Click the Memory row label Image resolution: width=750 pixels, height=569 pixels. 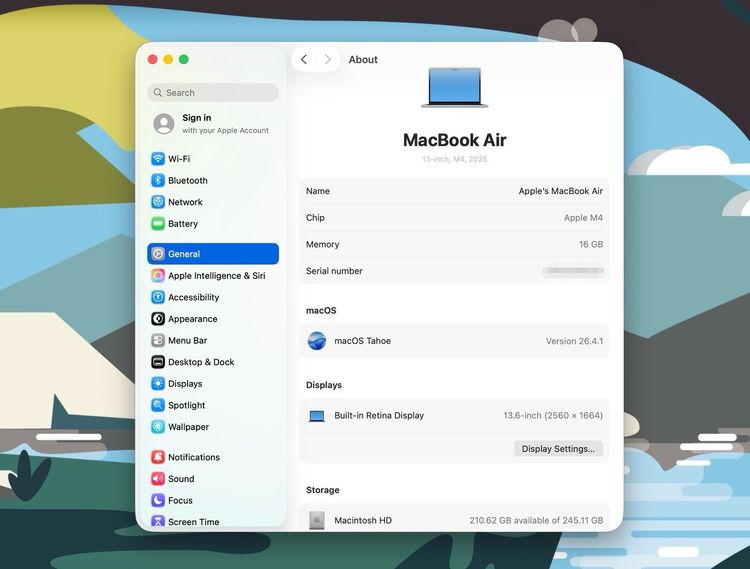(x=322, y=244)
